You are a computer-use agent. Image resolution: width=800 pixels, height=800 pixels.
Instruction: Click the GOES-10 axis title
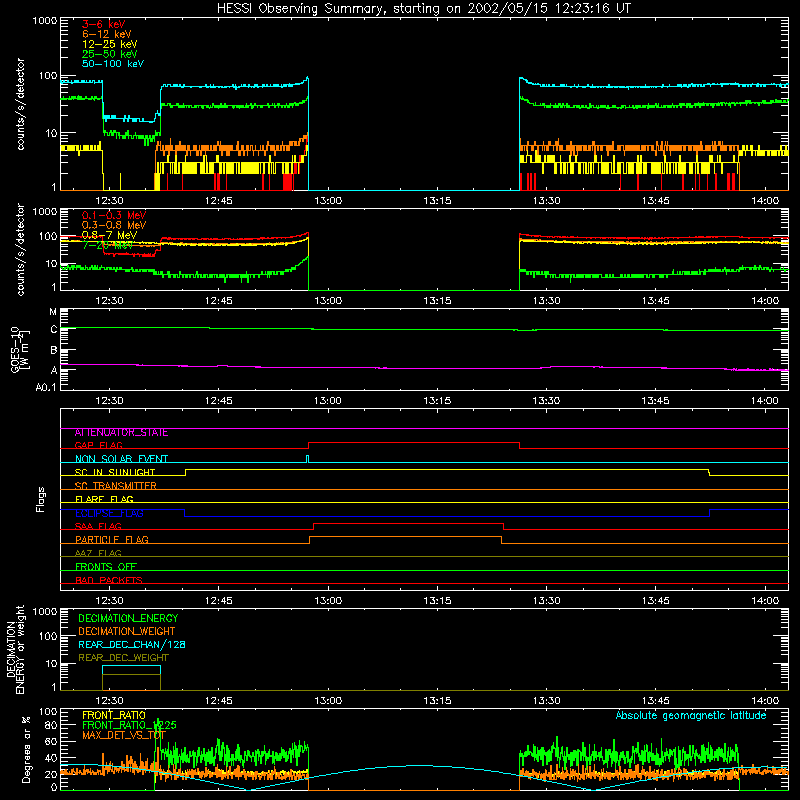tap(19, 349)
